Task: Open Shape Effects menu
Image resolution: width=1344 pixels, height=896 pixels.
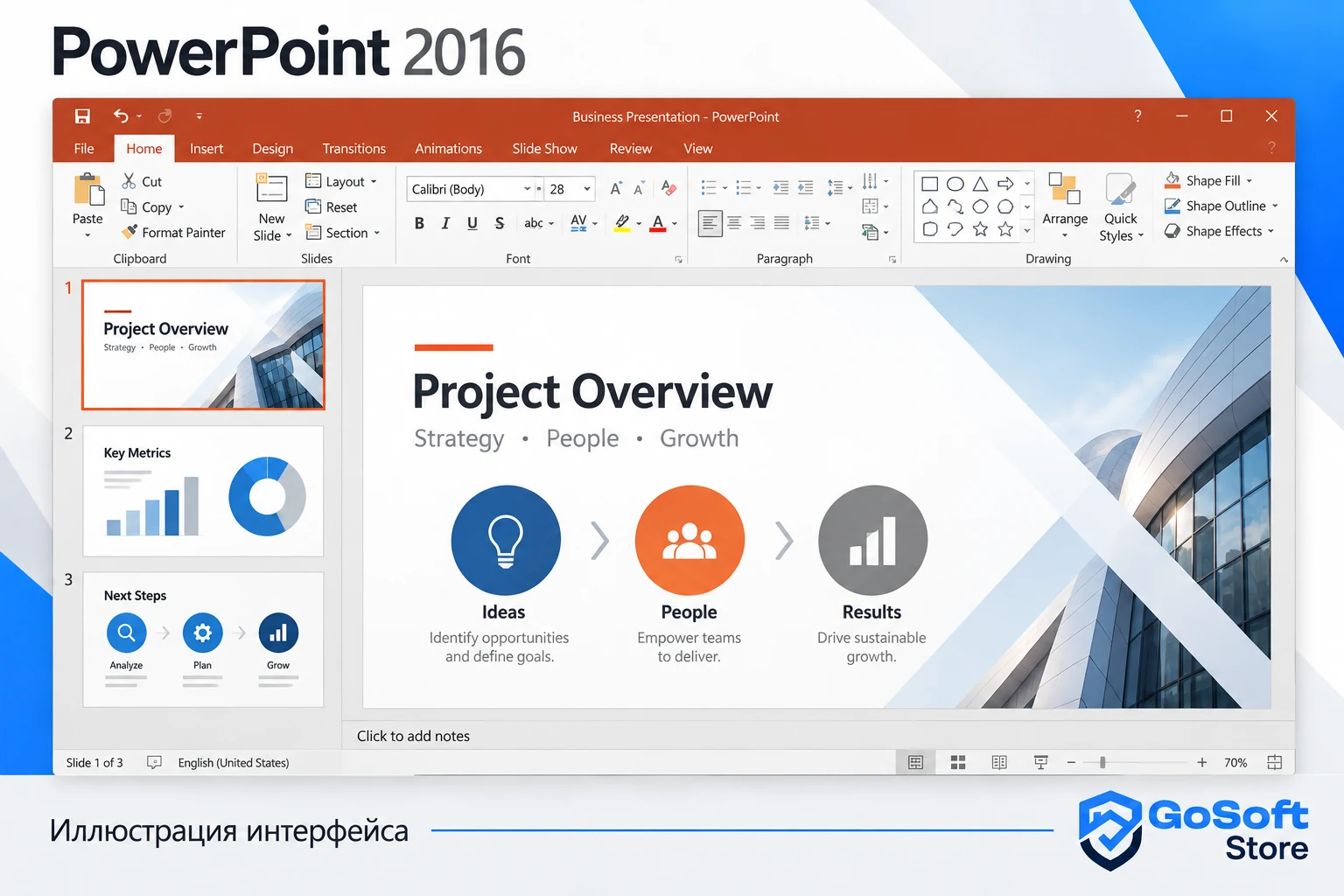Action: [x=1219, y=231]
